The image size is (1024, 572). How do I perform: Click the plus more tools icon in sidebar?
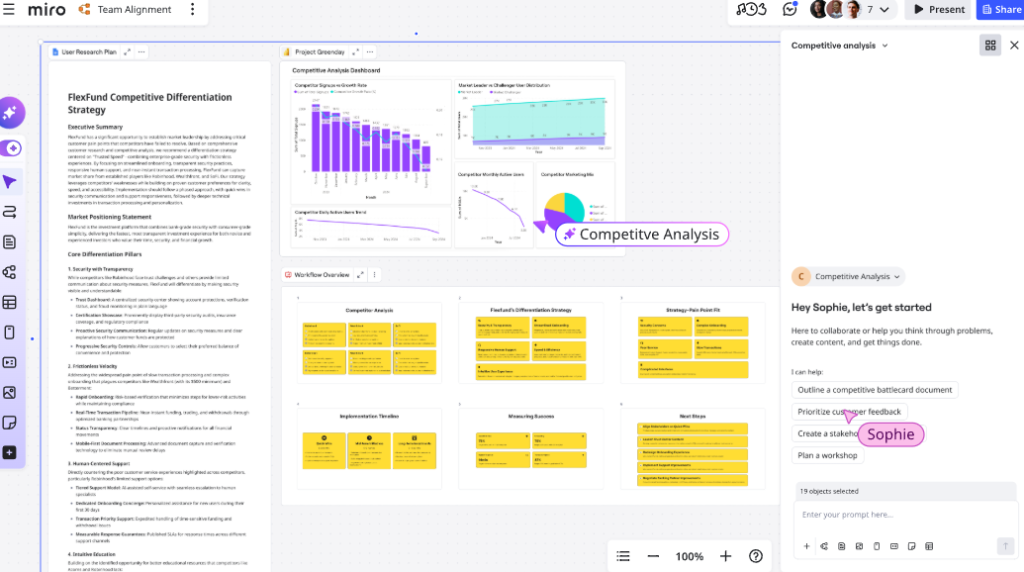10,452
